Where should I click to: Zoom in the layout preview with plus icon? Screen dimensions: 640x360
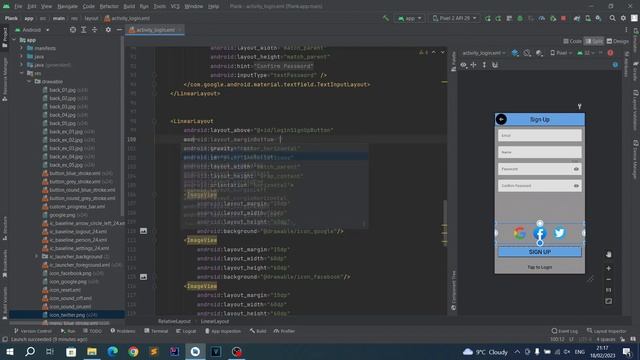[609, 268]
